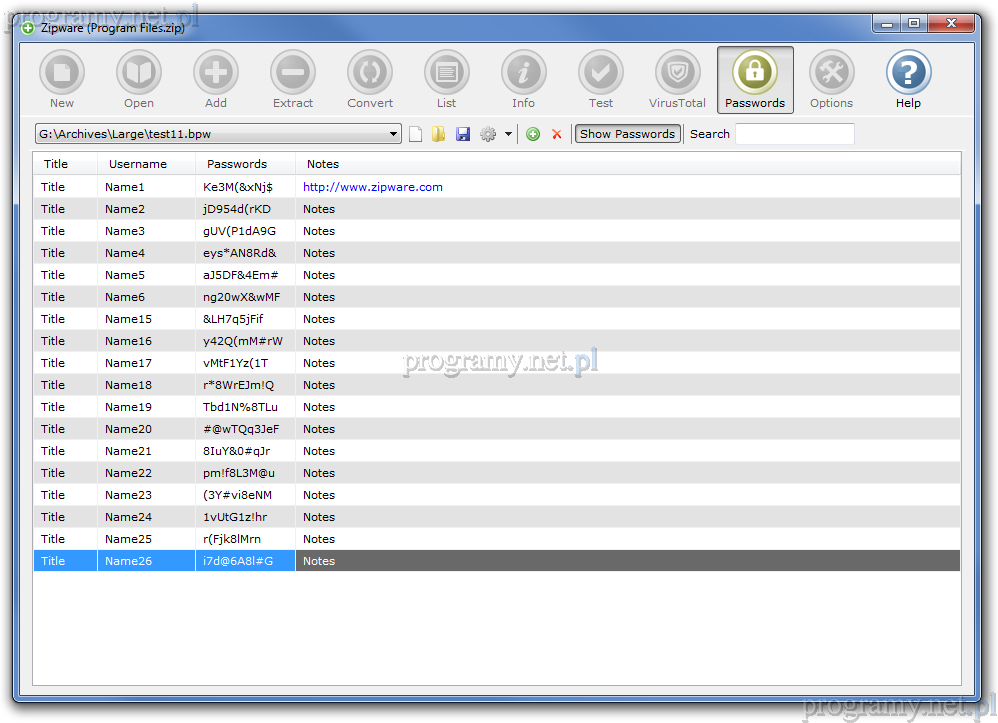Open the gear settings dropdown arrow

tap(508, 134)
